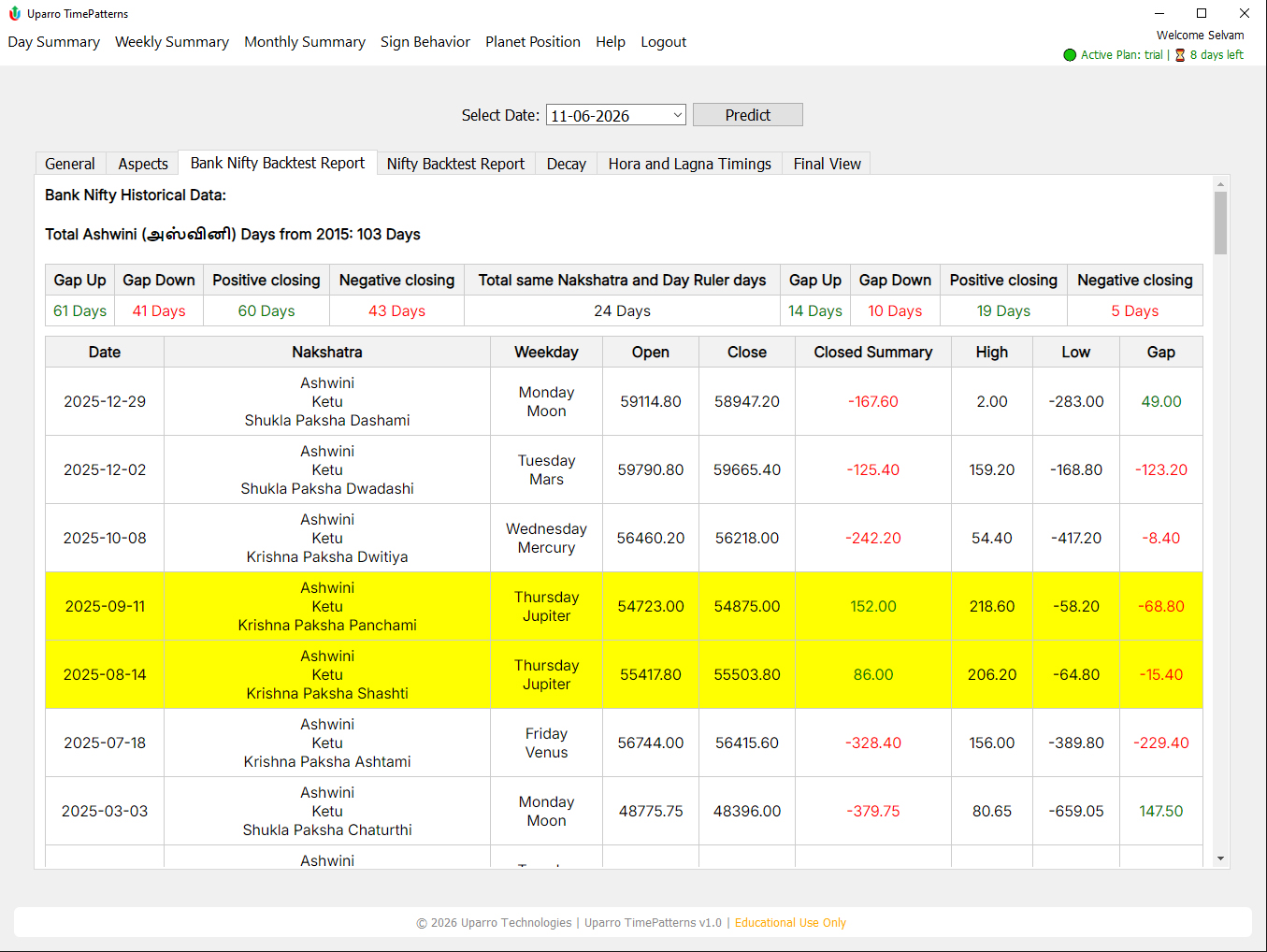Select the 2025-12-02 date cell
Image resolution: width=1267 pixels, height=952 pixels.
[x=105, y=469]
